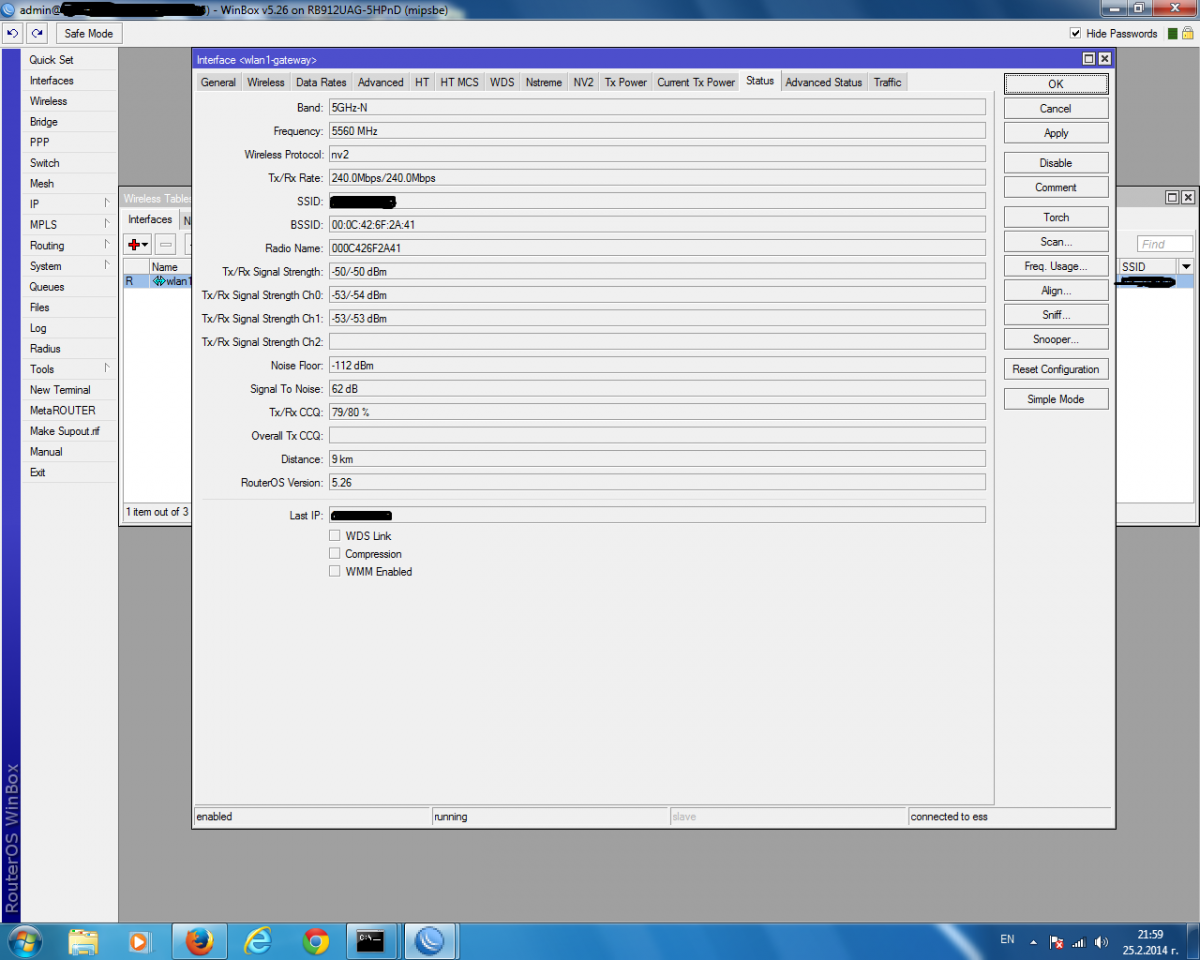Toggle the Safe Mode button
1200x960 pixels.
(x=88, y=34)
